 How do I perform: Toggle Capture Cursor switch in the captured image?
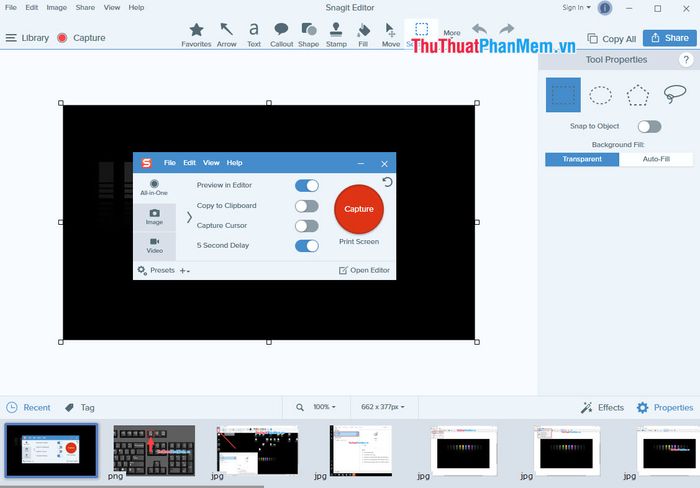coord(307,226)
